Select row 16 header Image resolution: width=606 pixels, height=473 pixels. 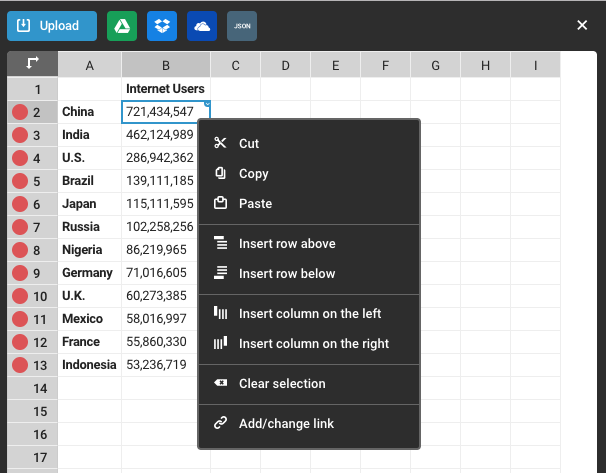[32, 434]
